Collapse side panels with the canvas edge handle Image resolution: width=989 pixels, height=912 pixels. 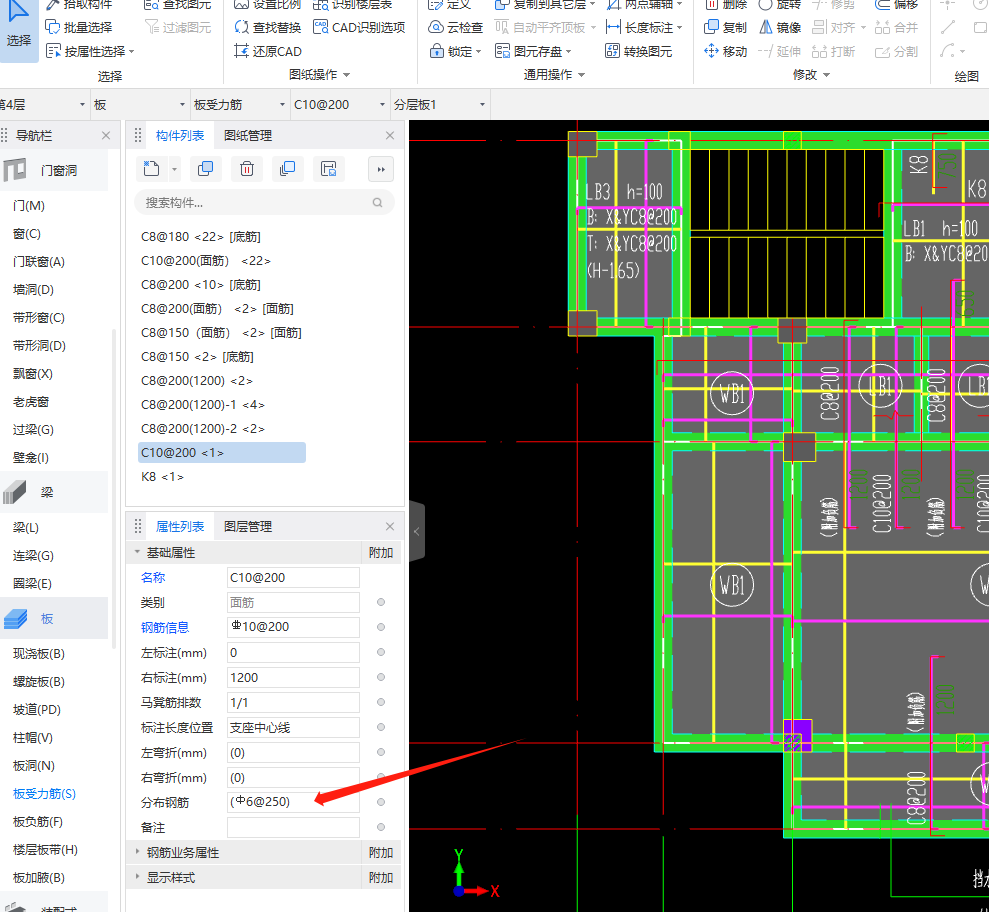[416, 531]
